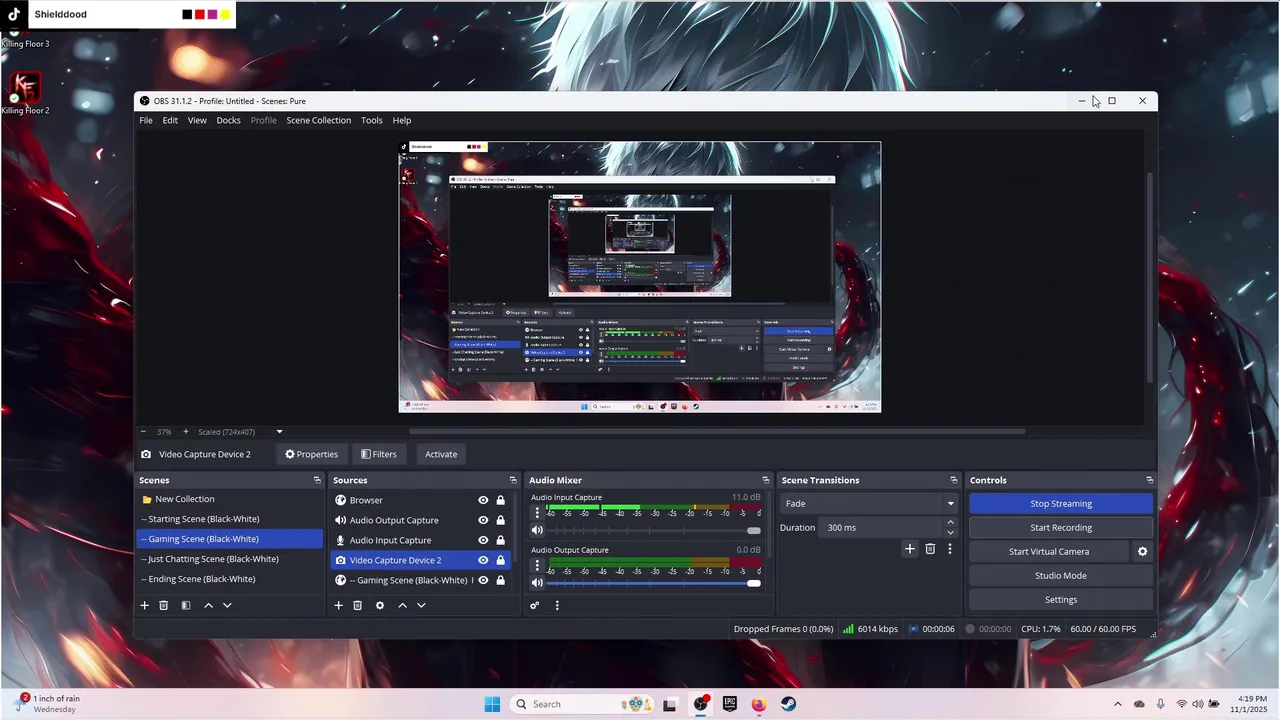Enable Studio Mode
This screenshot has width=1280, height=720.
pyautogui.click(x=1061, y=575)
